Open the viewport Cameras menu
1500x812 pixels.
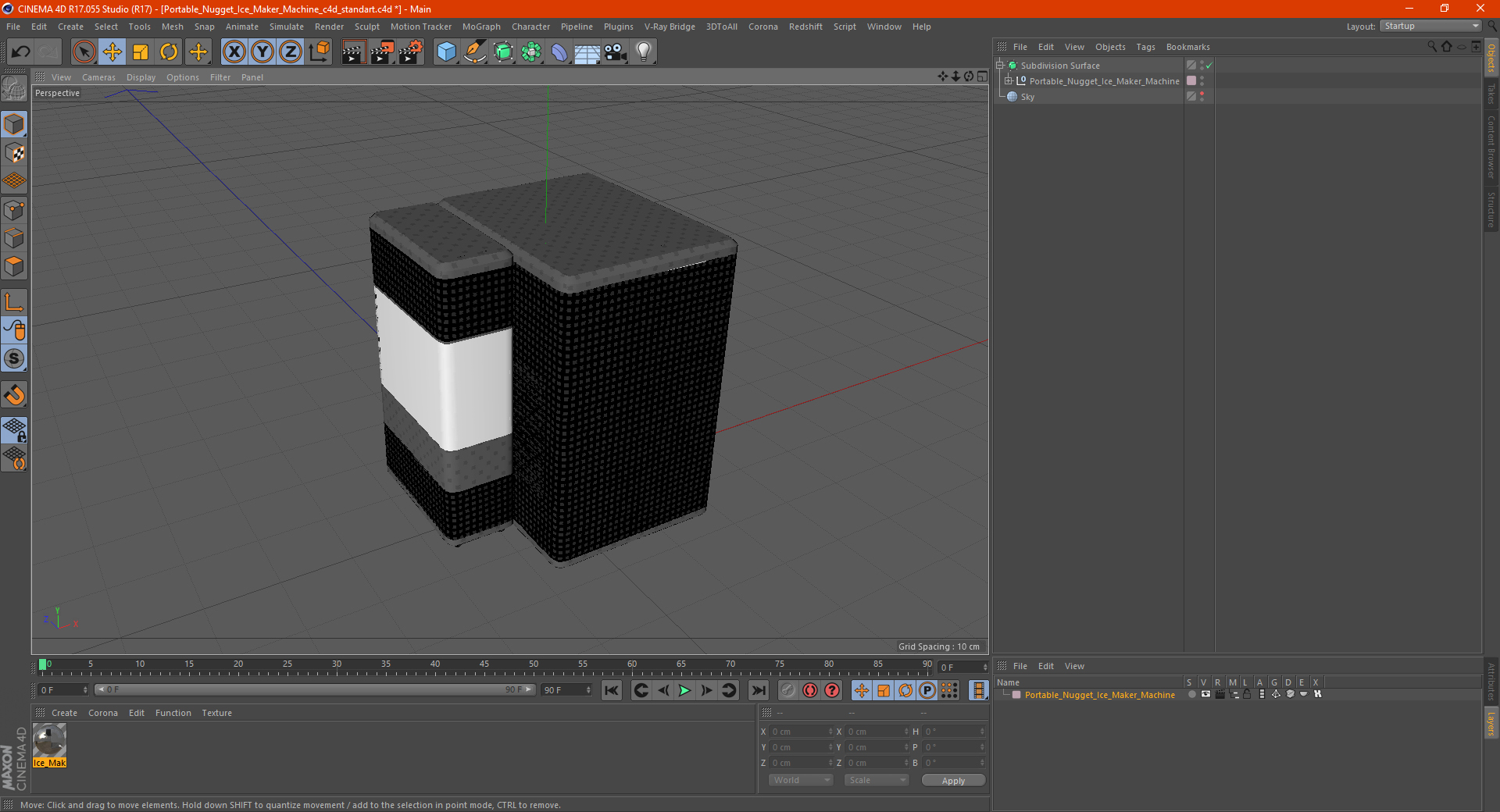coord(98,77)
